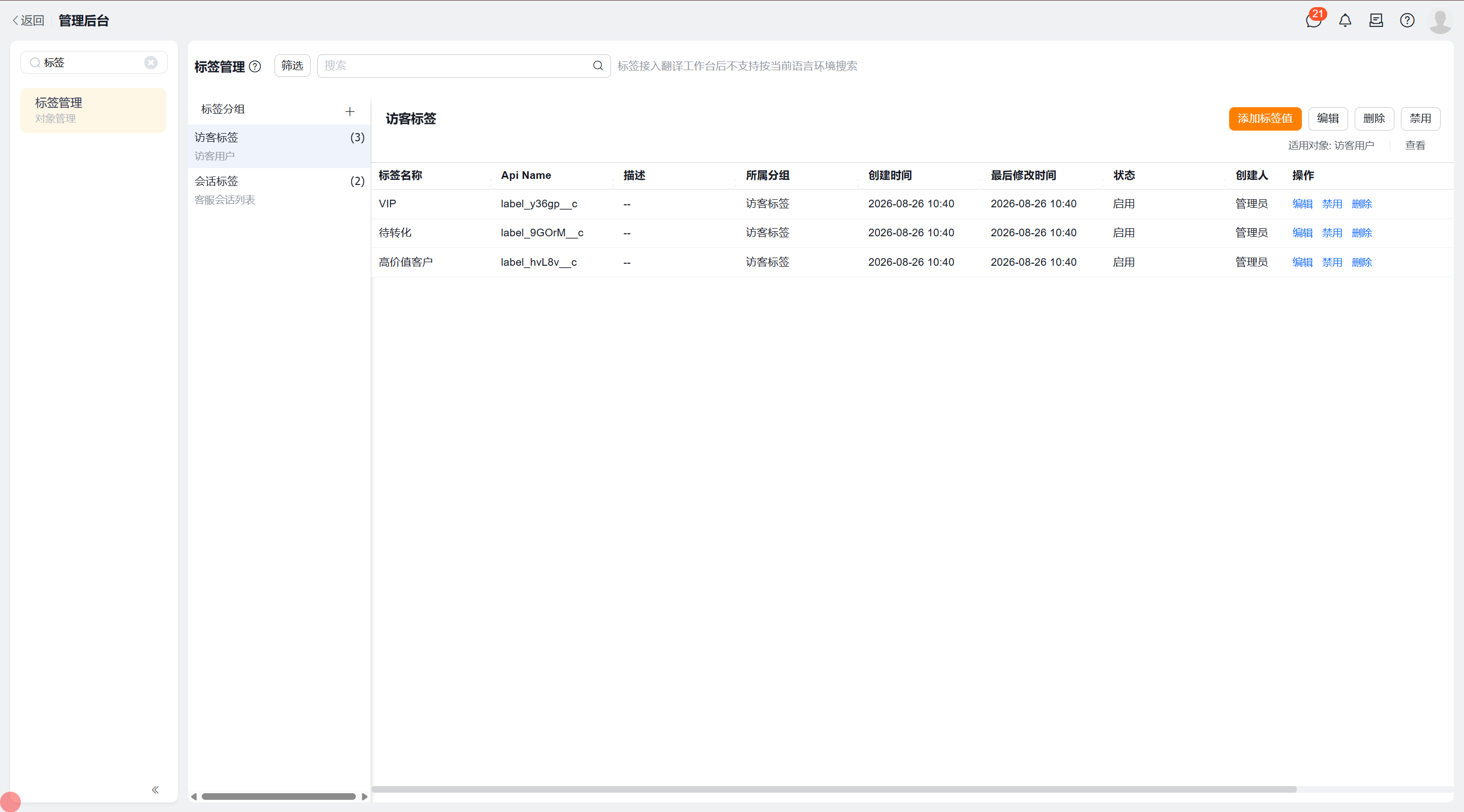This screenshot has height=812, width=1464.
Task: Disable the VIP tag
Action: (1332, 204)
